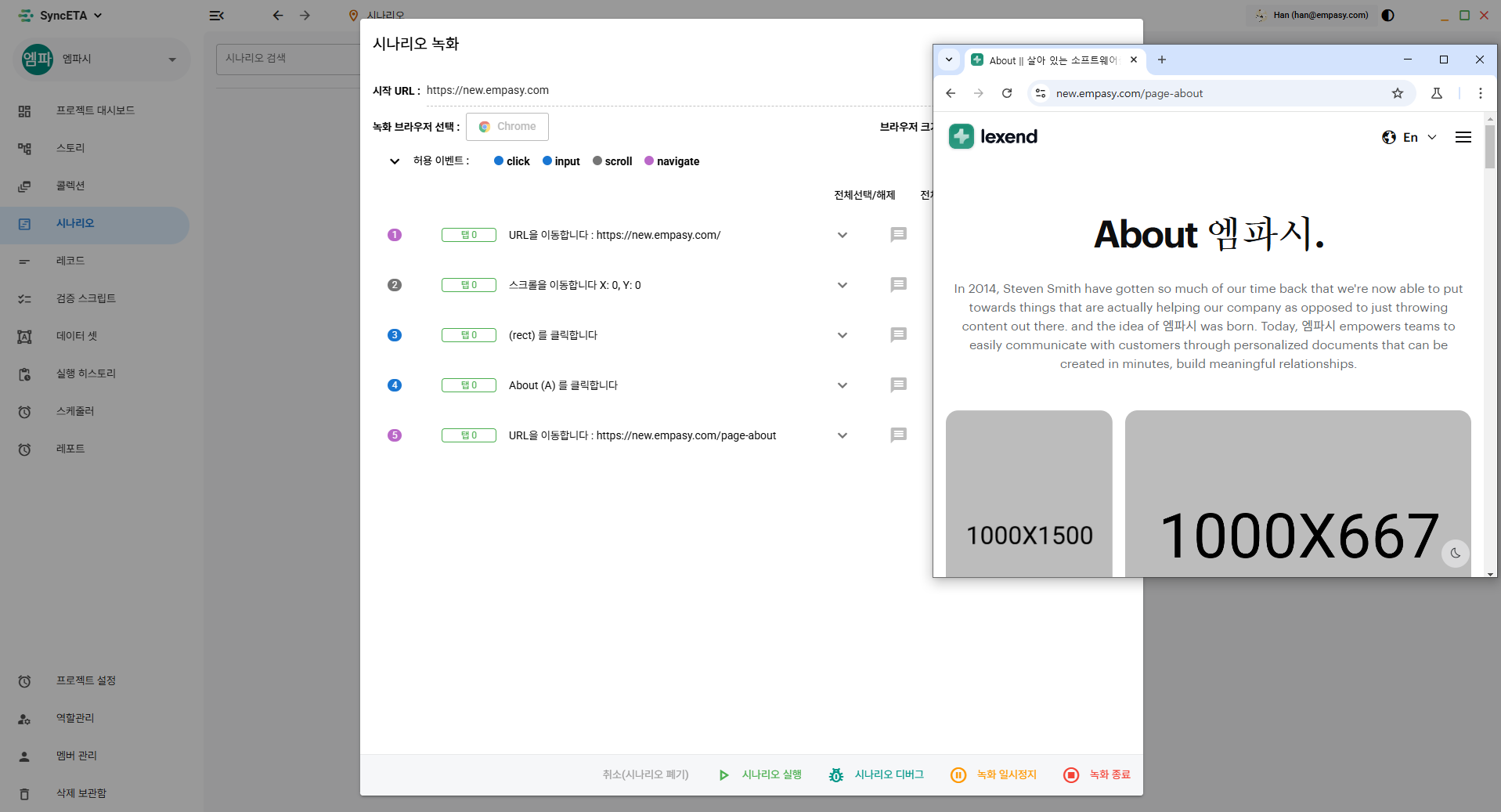Viewport: 1501px width, 812px height.
Task: Click Chrome Labs flask icon
Action: click(1437, 93)
